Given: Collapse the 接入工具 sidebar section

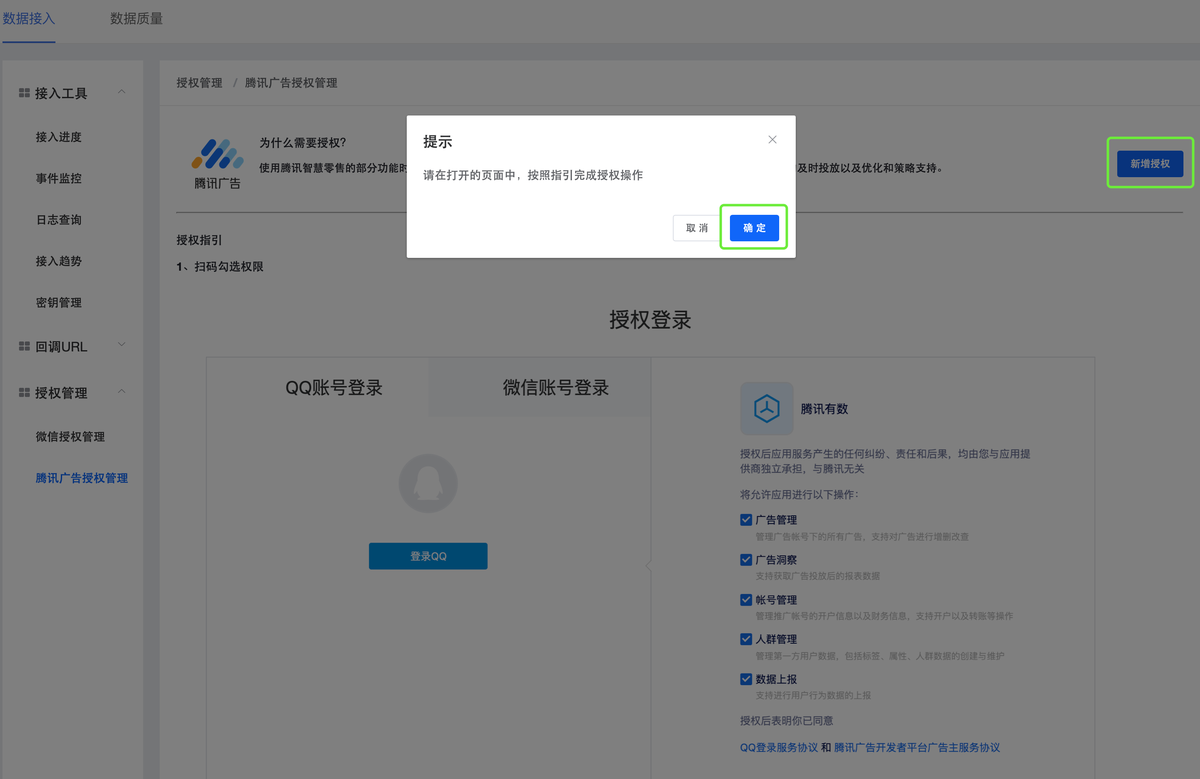Looking at the screenshot, I should click(121, 92).
